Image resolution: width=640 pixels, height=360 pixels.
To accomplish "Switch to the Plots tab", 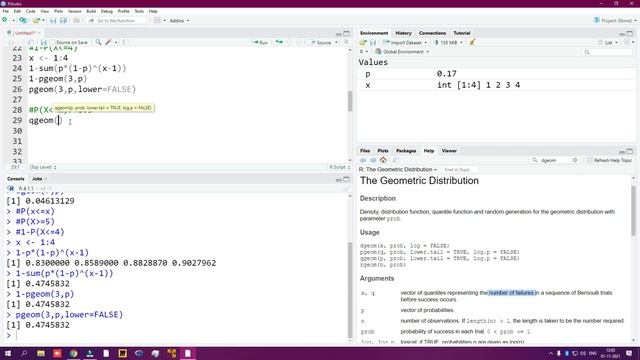I will click(x=383, y=151).
